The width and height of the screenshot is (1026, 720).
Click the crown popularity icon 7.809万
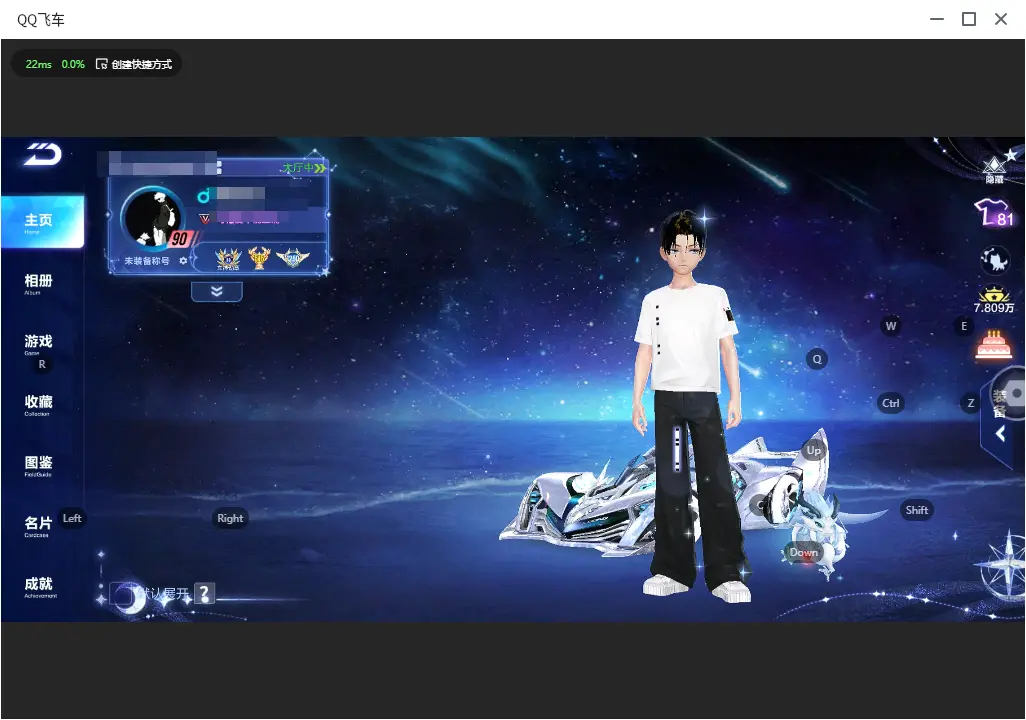pyautogui.click(x=993, y=300)
